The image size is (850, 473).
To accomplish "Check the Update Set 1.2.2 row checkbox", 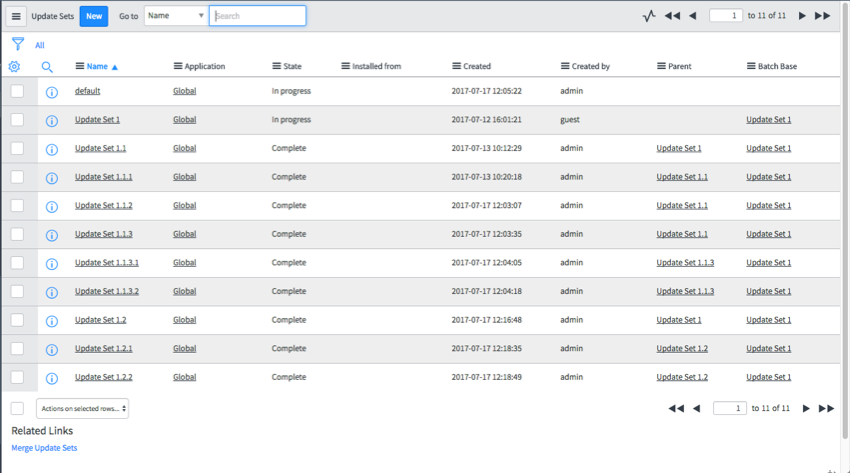I will (17, 377).
